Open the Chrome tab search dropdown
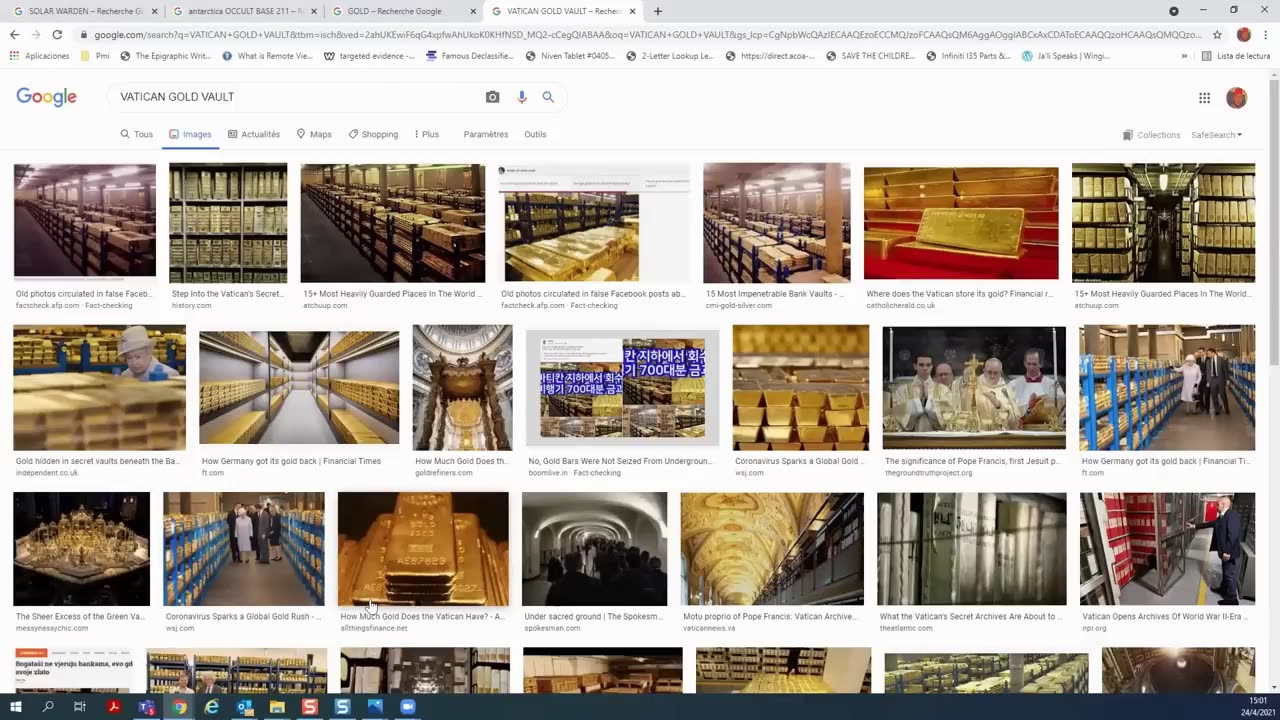Image resolution: width=1280 pixels, height=720 pixels. [1174, 11]
